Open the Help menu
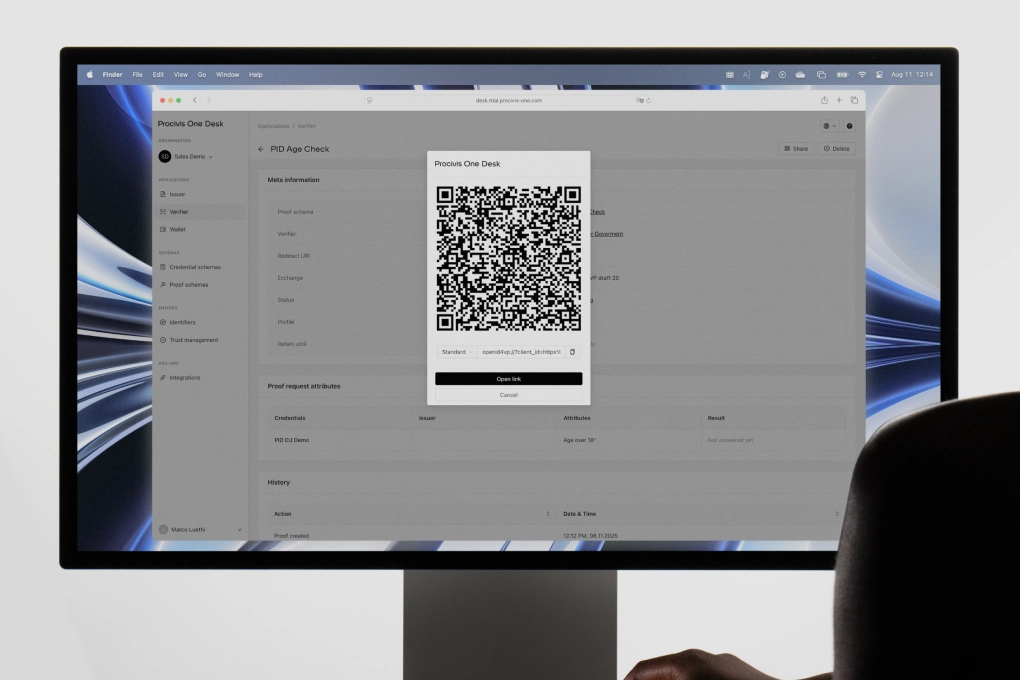 click(x=256, y=75)
